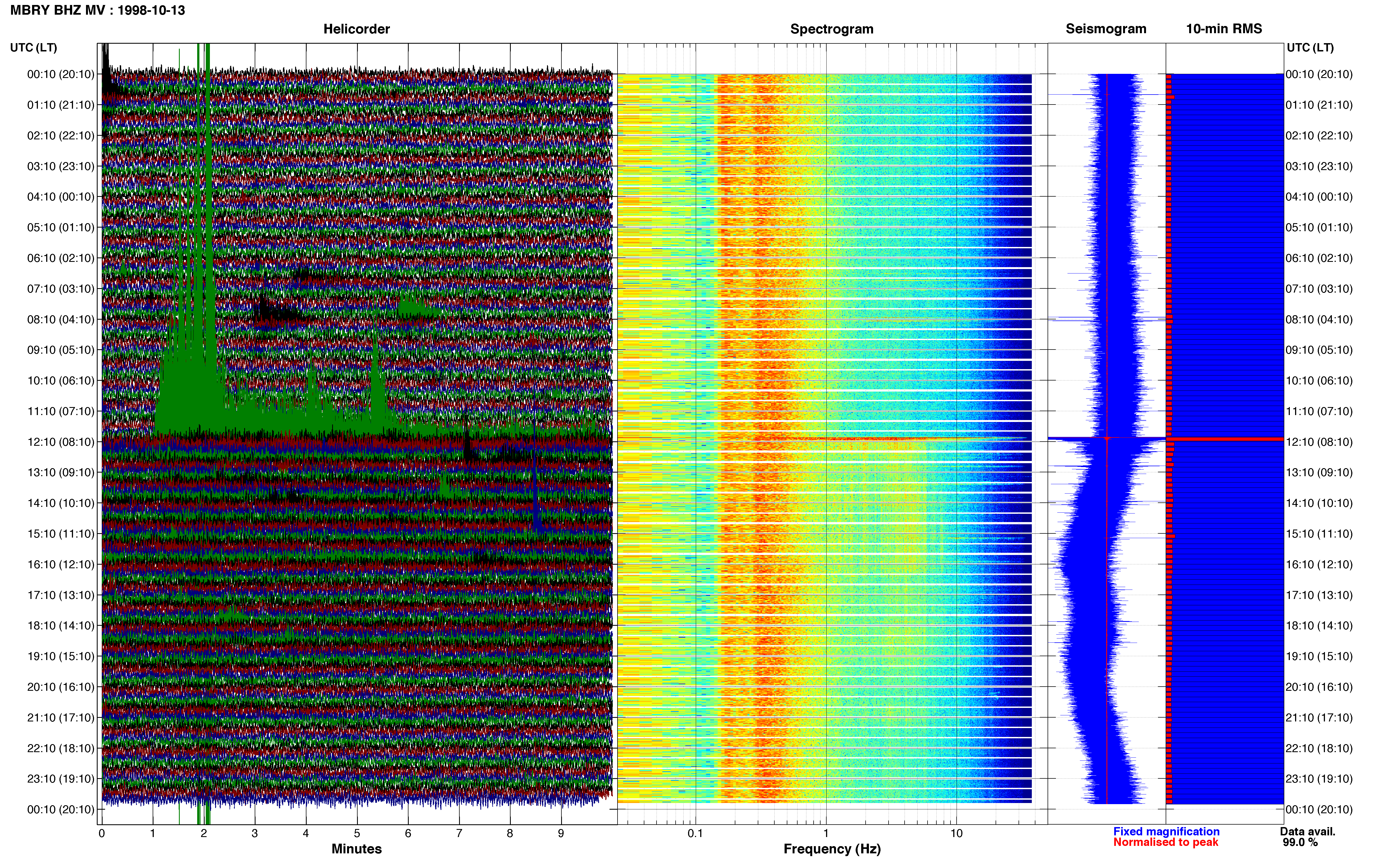Click left time label '23:10 (19:10)'
Image resolution: width=1388 pixels, height=868 pixels.
[x=61, y=779]
